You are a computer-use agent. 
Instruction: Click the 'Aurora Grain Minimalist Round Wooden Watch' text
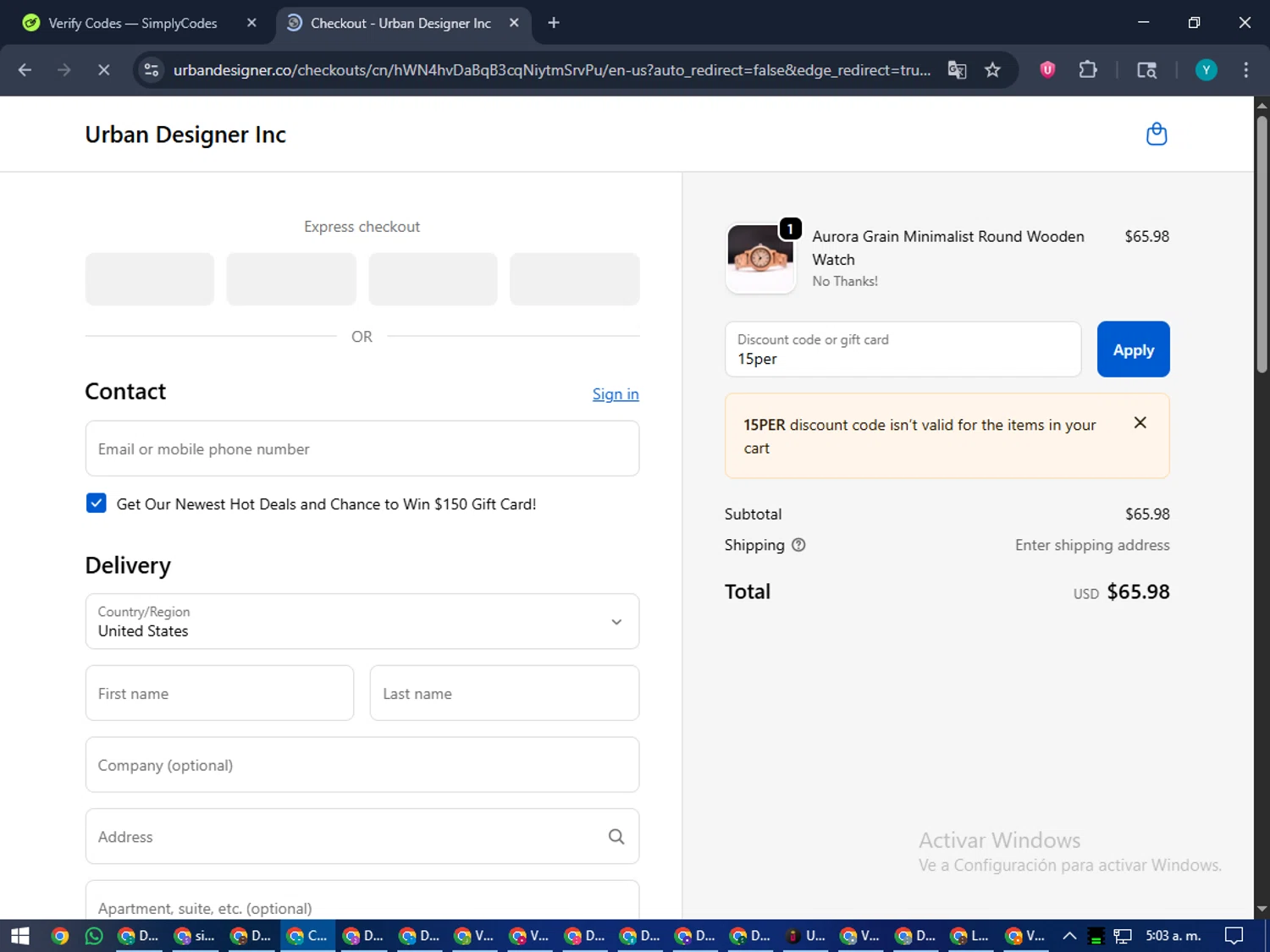click(947, 247)
